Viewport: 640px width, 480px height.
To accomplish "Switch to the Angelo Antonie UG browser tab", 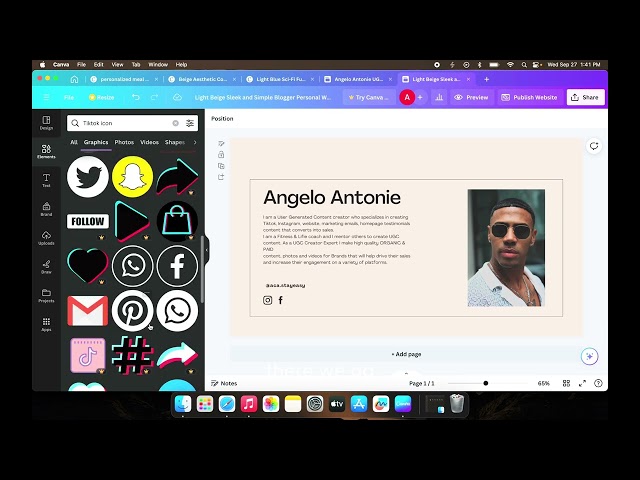I will pyautogui.click(x=358, y=79).
